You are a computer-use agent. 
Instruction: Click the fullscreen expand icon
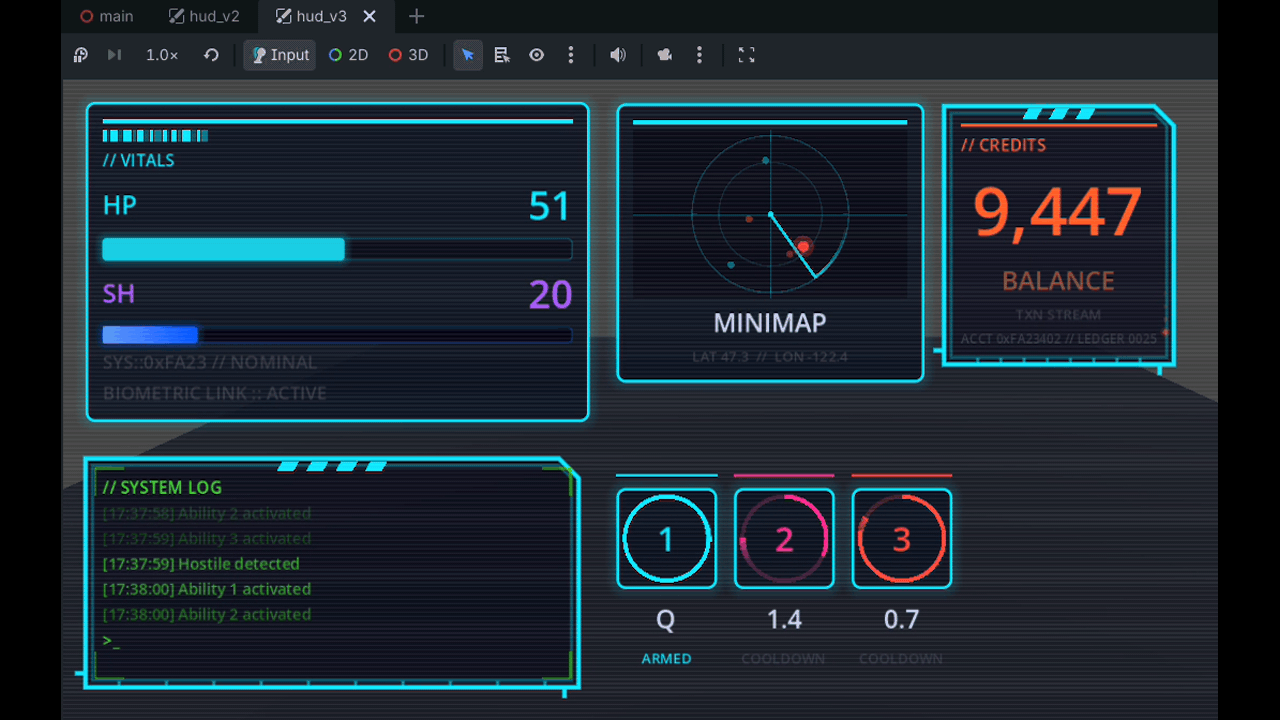[x=746, y=55]
